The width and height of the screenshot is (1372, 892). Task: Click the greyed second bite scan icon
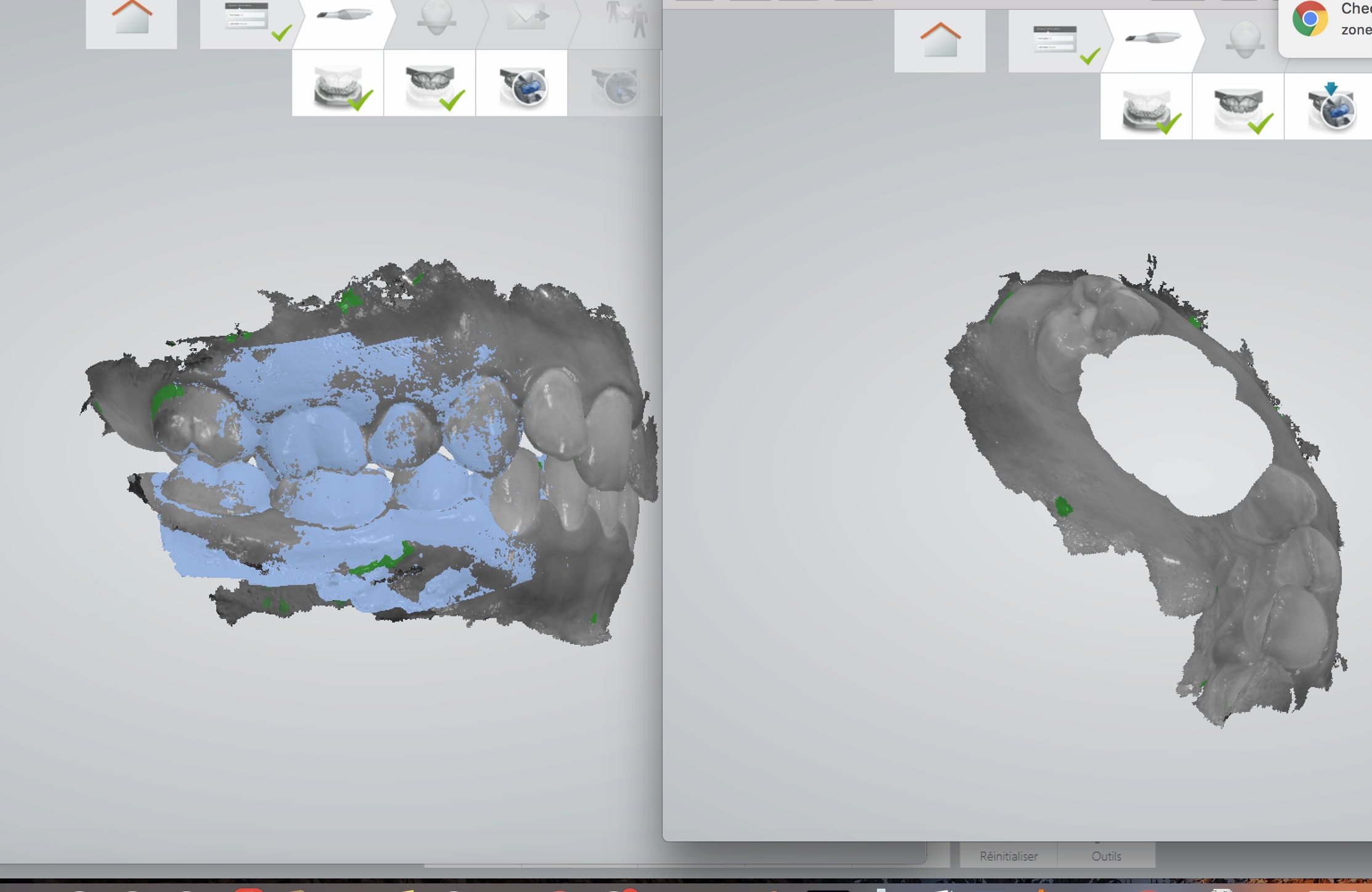(x=613, y=85)
